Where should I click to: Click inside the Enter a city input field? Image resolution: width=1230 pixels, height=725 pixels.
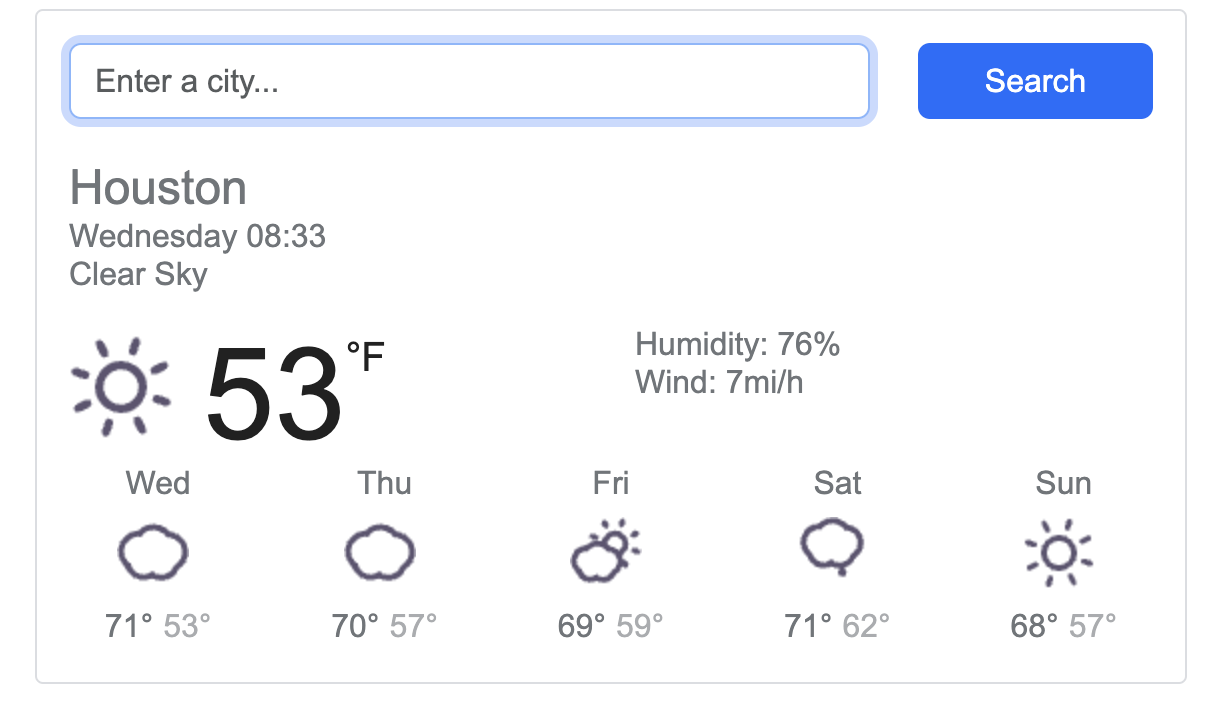[470, 81]
